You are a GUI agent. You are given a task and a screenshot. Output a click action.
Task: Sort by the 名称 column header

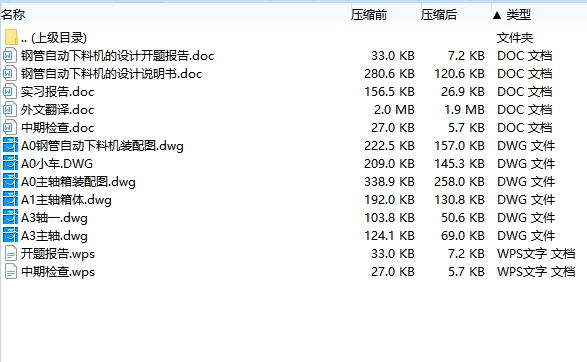pos(13,15)
